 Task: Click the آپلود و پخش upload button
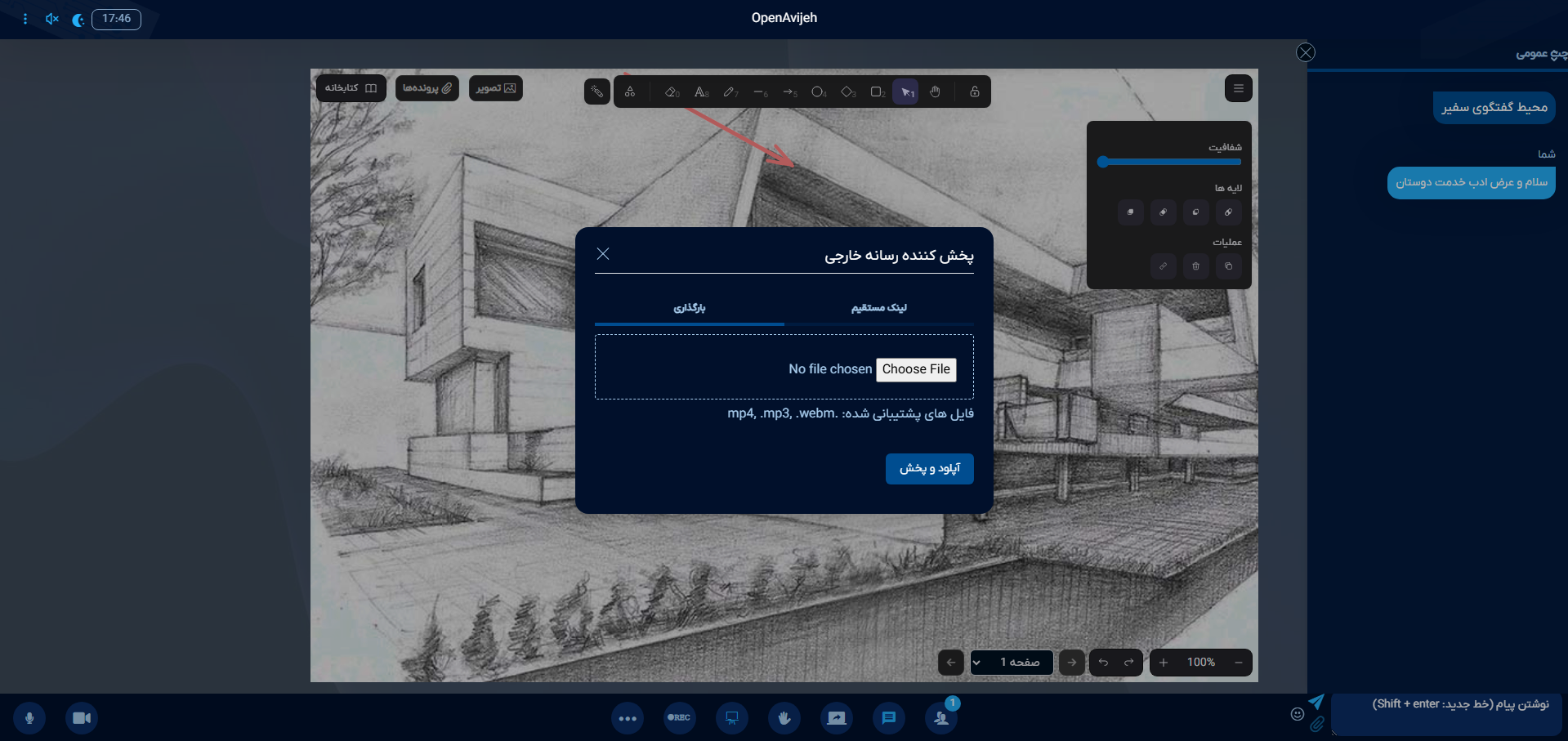930,469
